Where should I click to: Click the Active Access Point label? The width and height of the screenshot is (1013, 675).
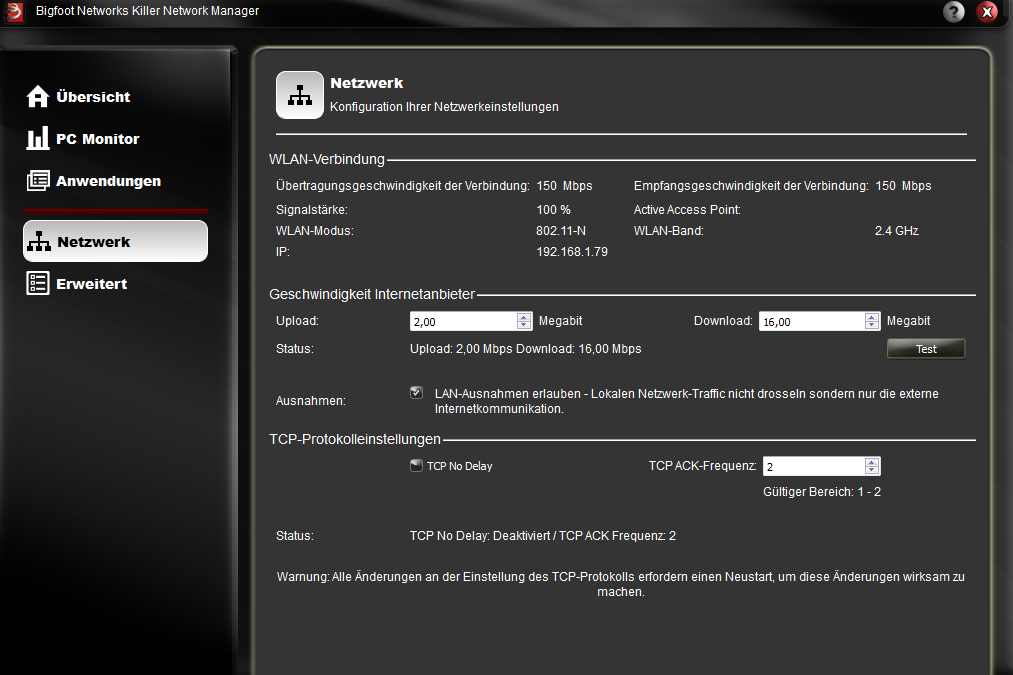tap(687, 210)
